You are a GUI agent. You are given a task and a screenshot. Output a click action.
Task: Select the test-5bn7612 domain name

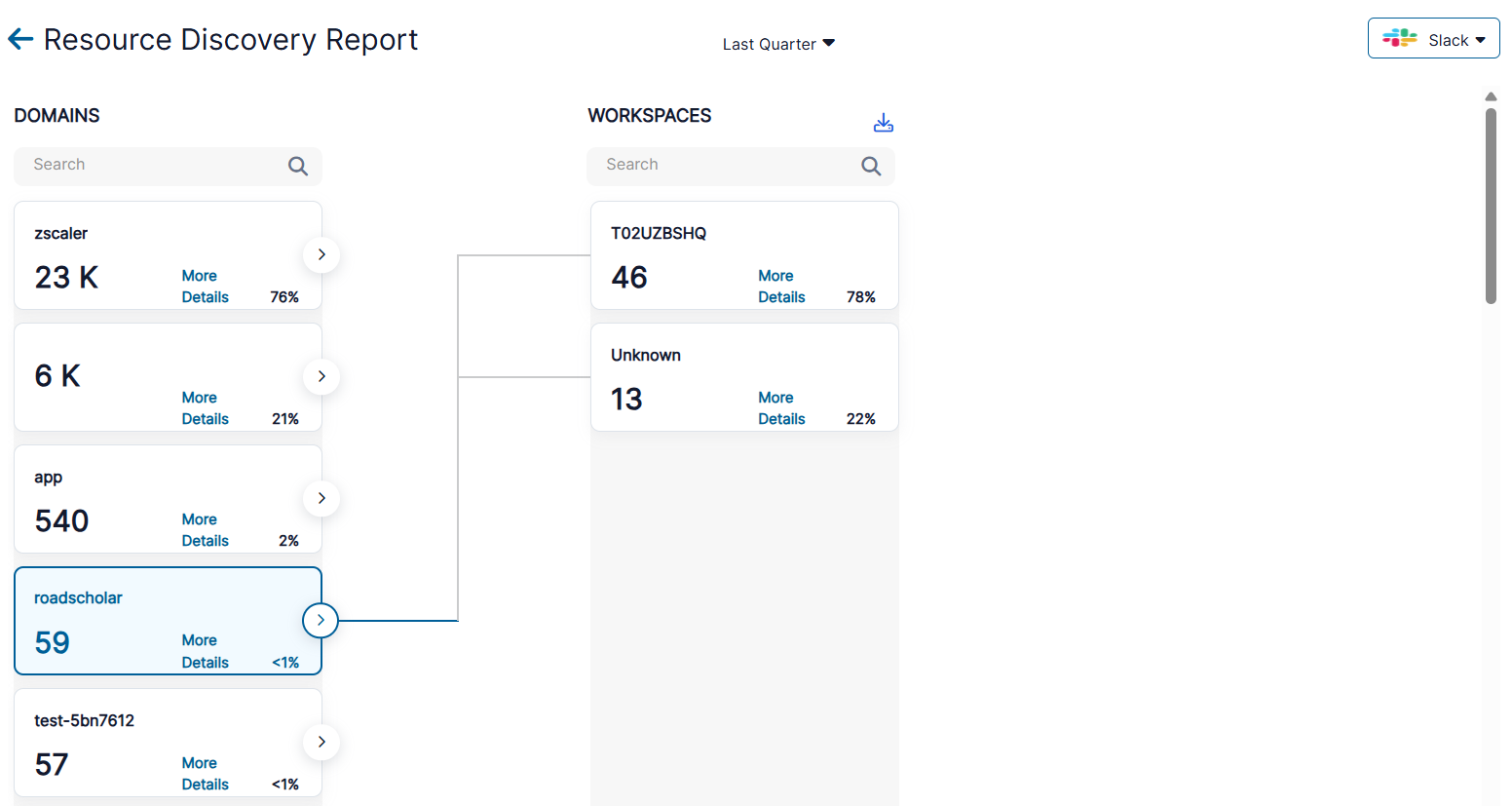(84, 720)
